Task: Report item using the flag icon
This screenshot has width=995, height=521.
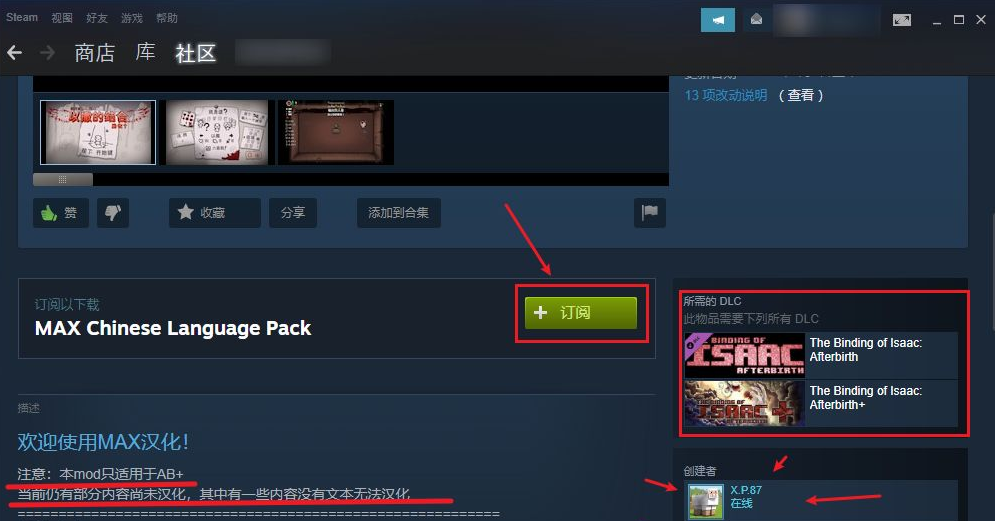Action: [x=650, y=213]
